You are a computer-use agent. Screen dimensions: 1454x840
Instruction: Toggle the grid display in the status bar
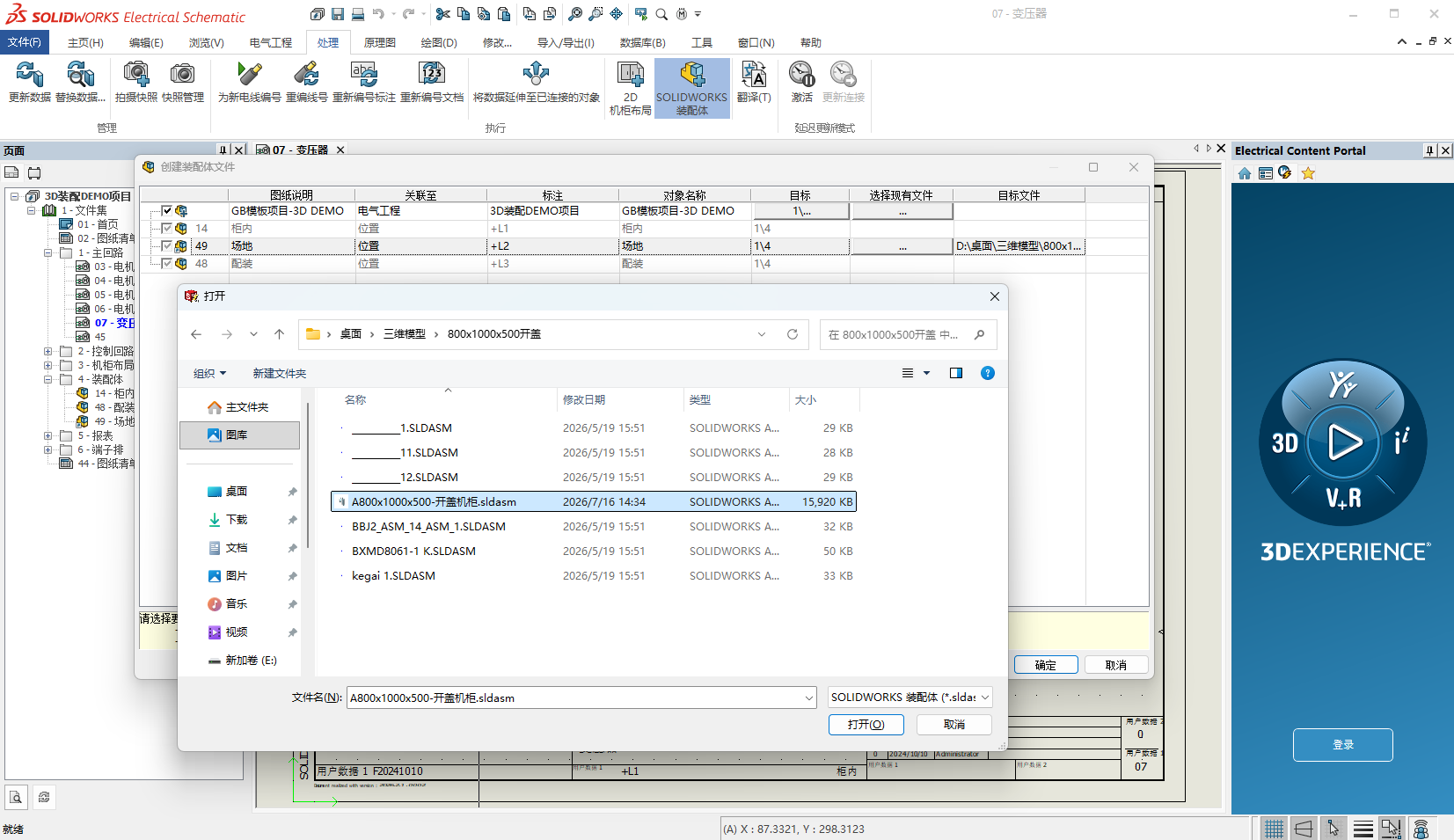coord(1273,829)
